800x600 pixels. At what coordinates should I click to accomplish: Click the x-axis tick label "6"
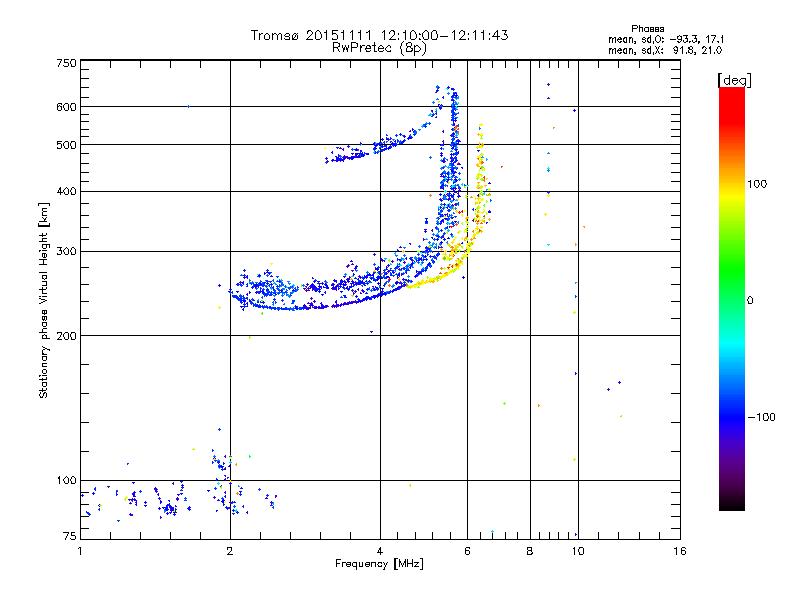tap(467, 551)
